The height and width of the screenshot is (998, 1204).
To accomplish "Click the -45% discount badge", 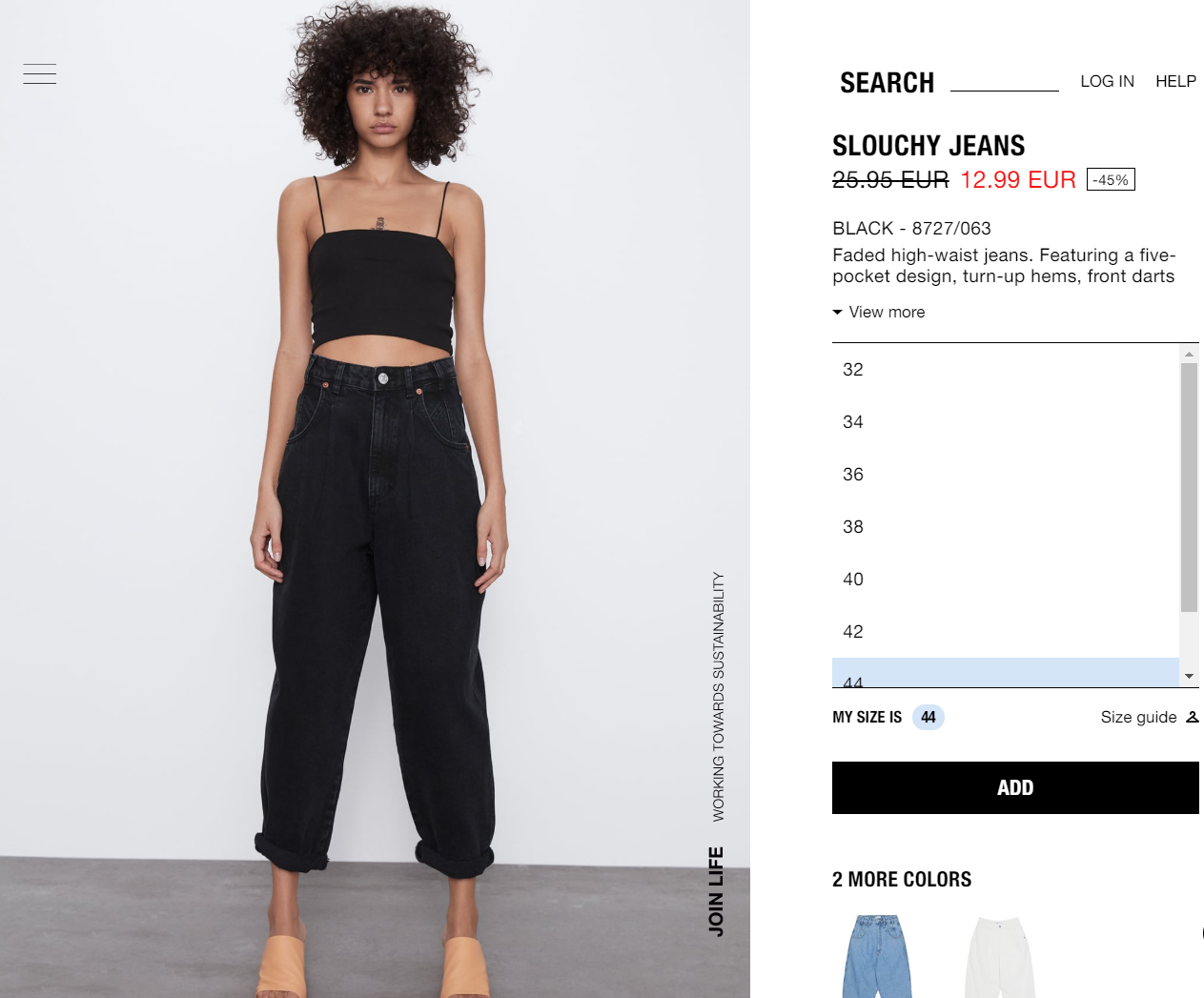I will point(1111,179).
